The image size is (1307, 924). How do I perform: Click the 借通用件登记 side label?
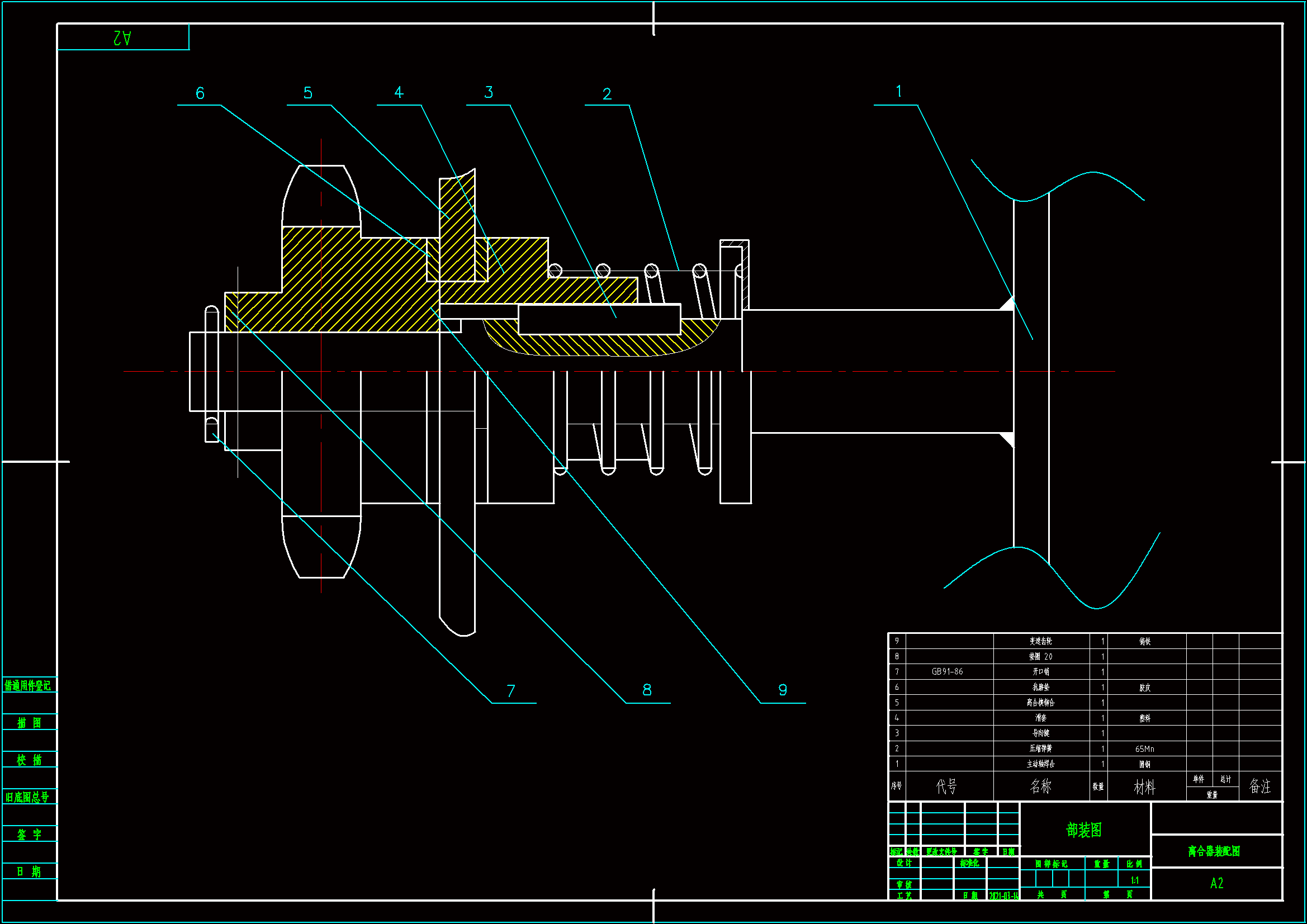tap(28, 685)
